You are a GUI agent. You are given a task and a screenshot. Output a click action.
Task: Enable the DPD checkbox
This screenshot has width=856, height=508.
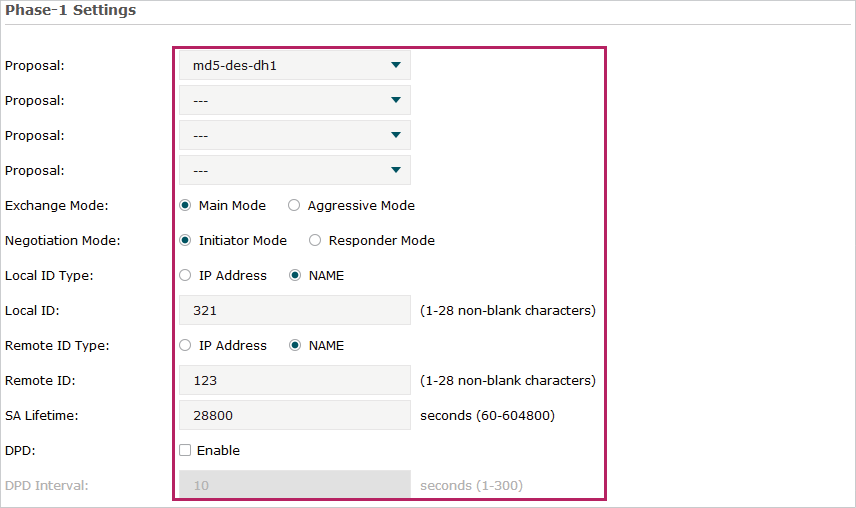pyautogui.click(x=185, y=451)
